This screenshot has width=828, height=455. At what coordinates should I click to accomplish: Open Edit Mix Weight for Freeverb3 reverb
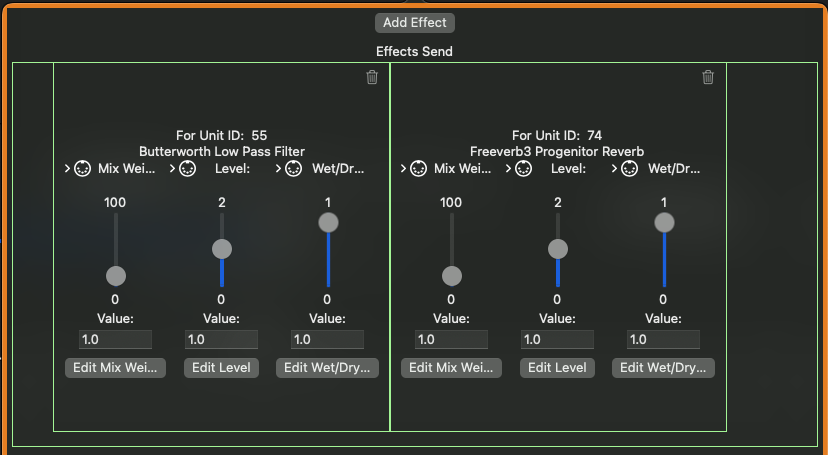pyautogui.click(x=451, y=367)
